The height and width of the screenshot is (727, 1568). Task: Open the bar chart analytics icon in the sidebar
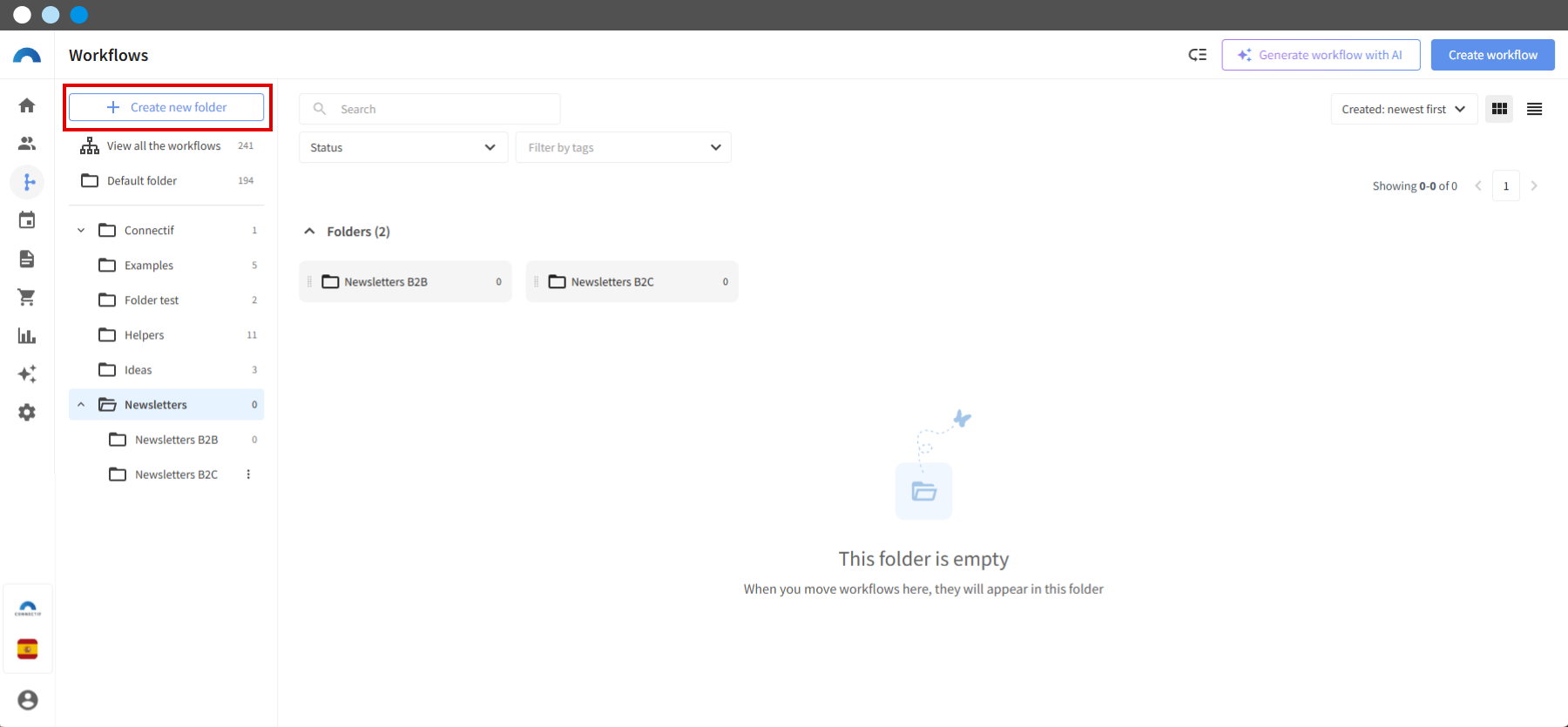tap(27, 335)
